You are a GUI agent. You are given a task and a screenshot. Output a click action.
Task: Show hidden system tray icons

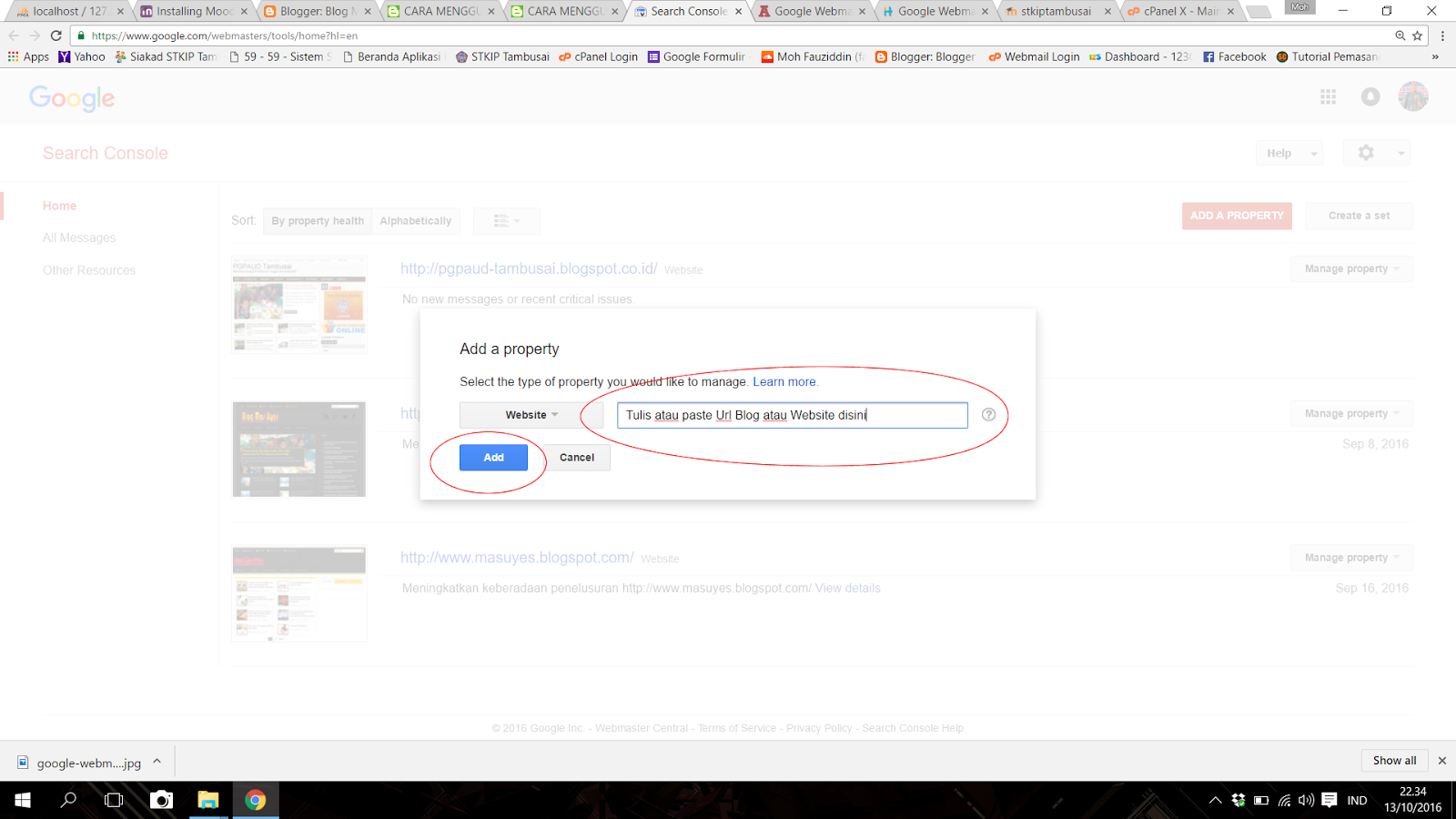point(1215,800)
